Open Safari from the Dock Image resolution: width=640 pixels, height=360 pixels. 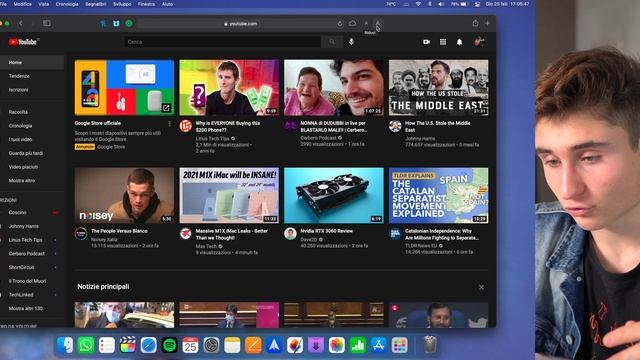[149, 345]
